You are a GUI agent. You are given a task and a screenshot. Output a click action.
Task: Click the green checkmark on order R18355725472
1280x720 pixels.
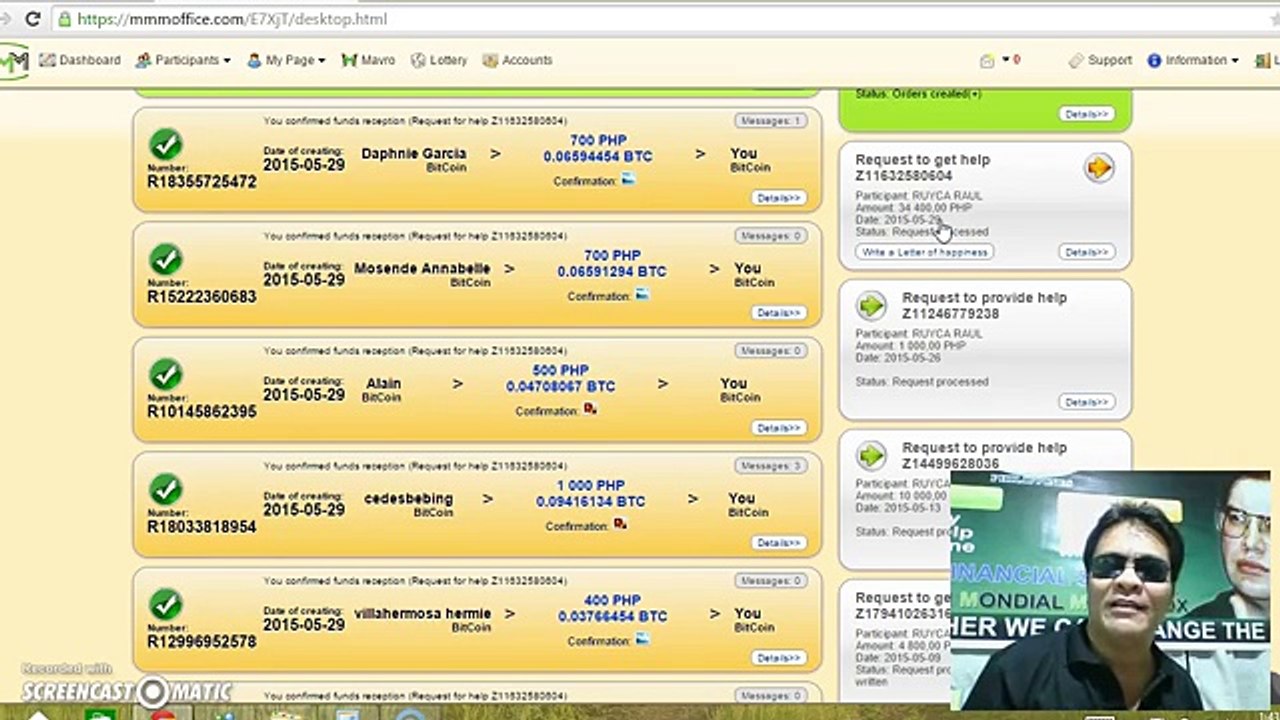[x=165, y=145]
